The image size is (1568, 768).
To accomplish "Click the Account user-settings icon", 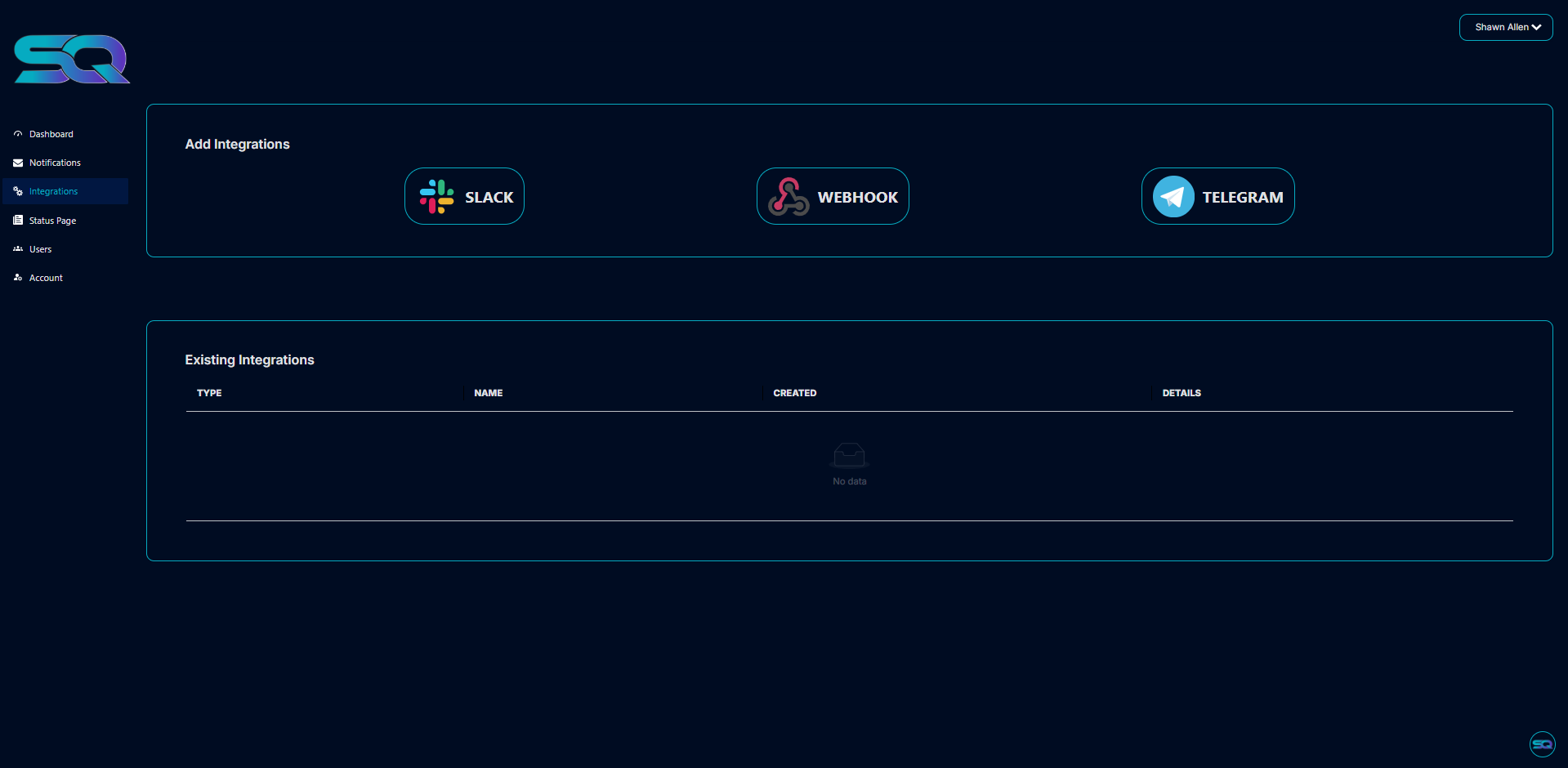I will (x=18, y=278).
